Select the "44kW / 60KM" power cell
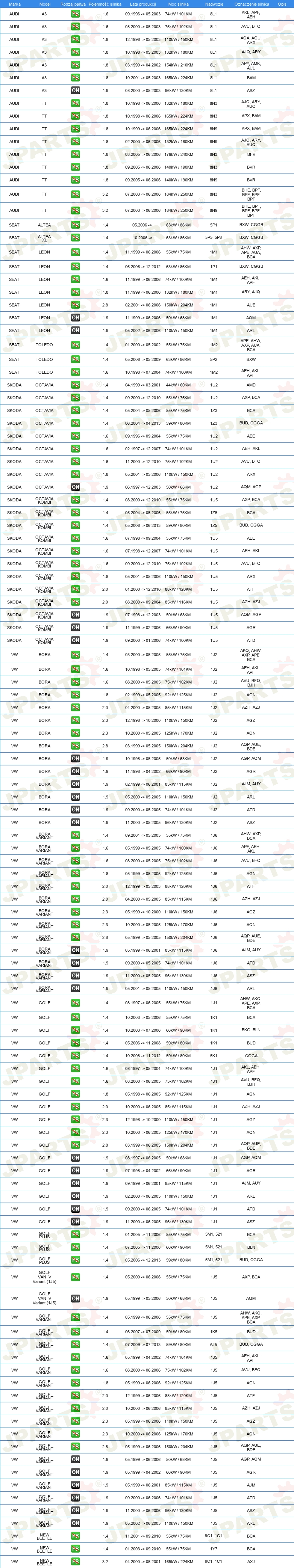294x1568 pixels. [179, 385]
